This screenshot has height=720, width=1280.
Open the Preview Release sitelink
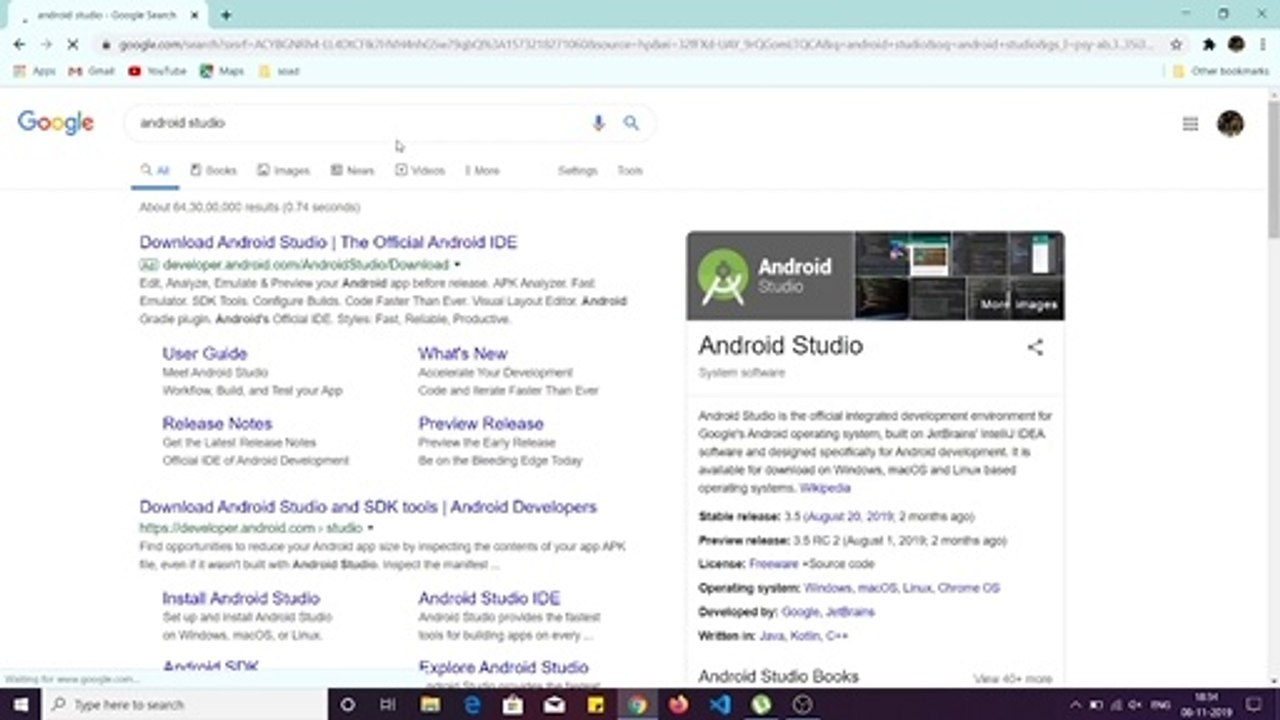pyautogui.click(x=481, y=424)
